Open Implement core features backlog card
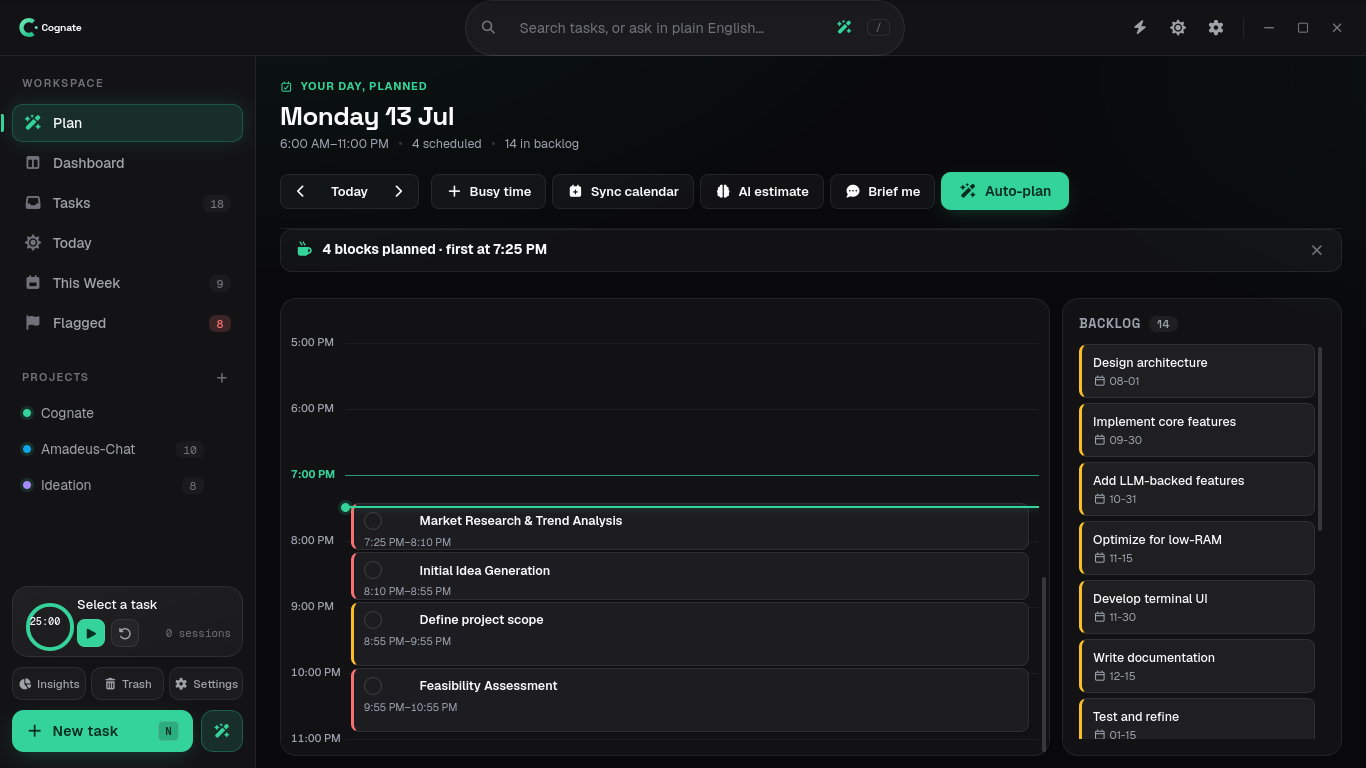 tap(1197, 430)
